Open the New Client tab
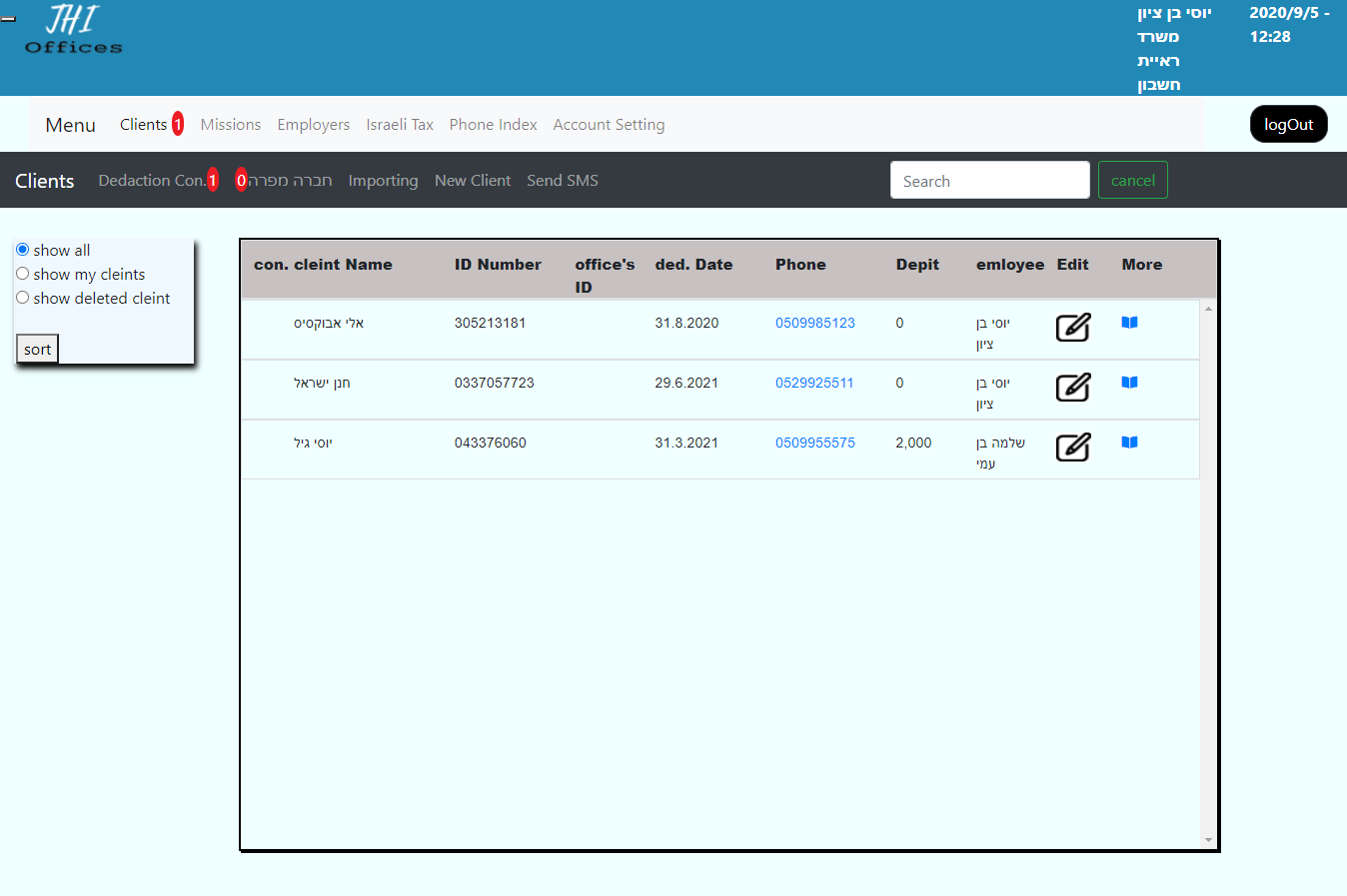The width and height of the screenshot is (1347, 896). pos(472,181)
